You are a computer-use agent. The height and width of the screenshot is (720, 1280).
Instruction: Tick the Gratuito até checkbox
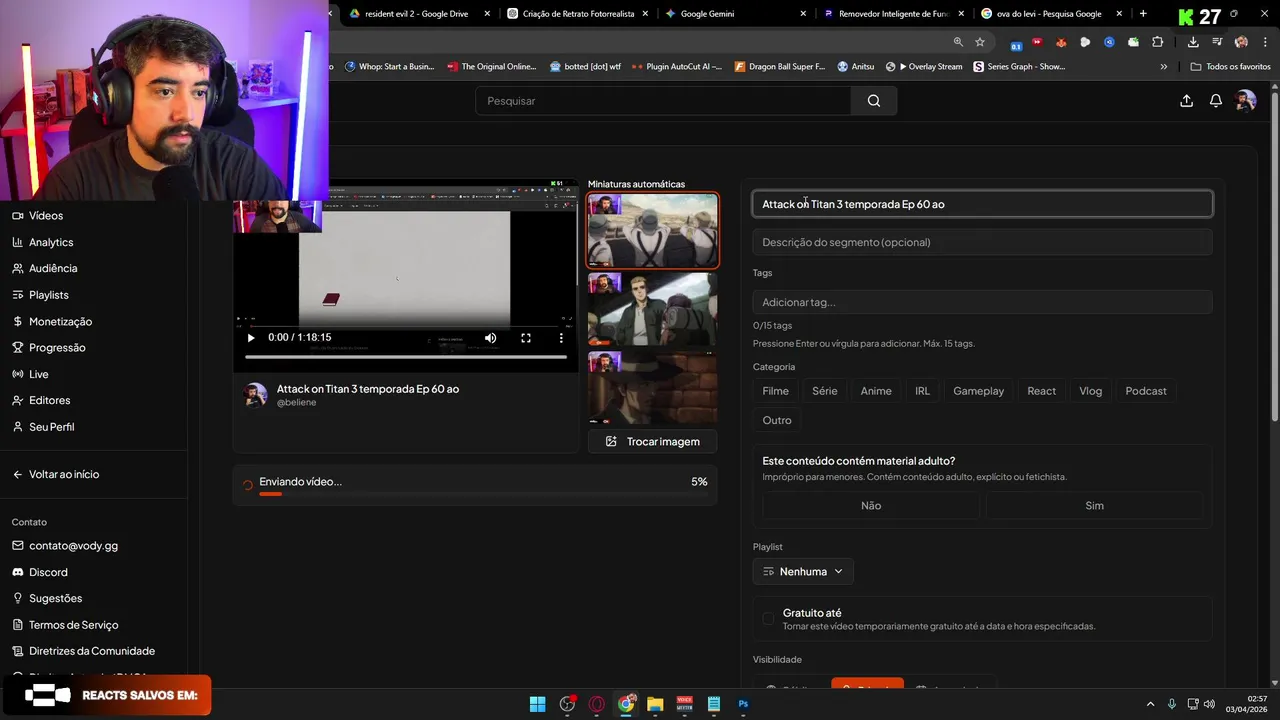[768, 619]
